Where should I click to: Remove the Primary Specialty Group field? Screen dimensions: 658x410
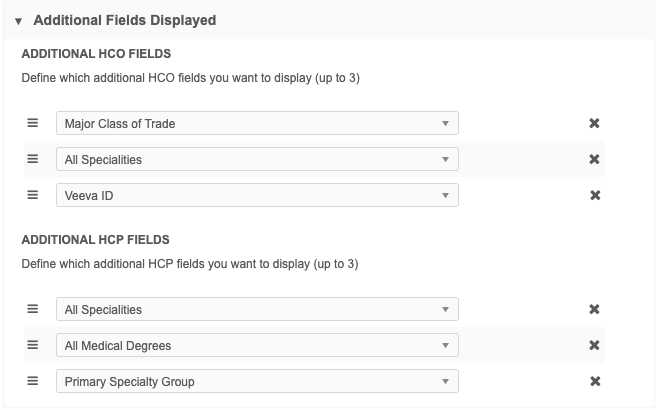[x=594, y=381]
